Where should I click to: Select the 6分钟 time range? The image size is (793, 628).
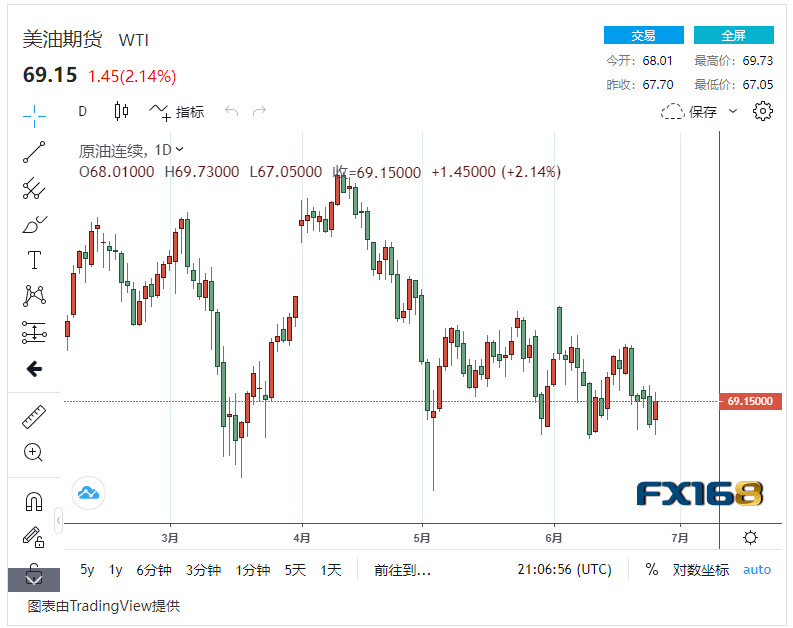[x=154, y=570]
